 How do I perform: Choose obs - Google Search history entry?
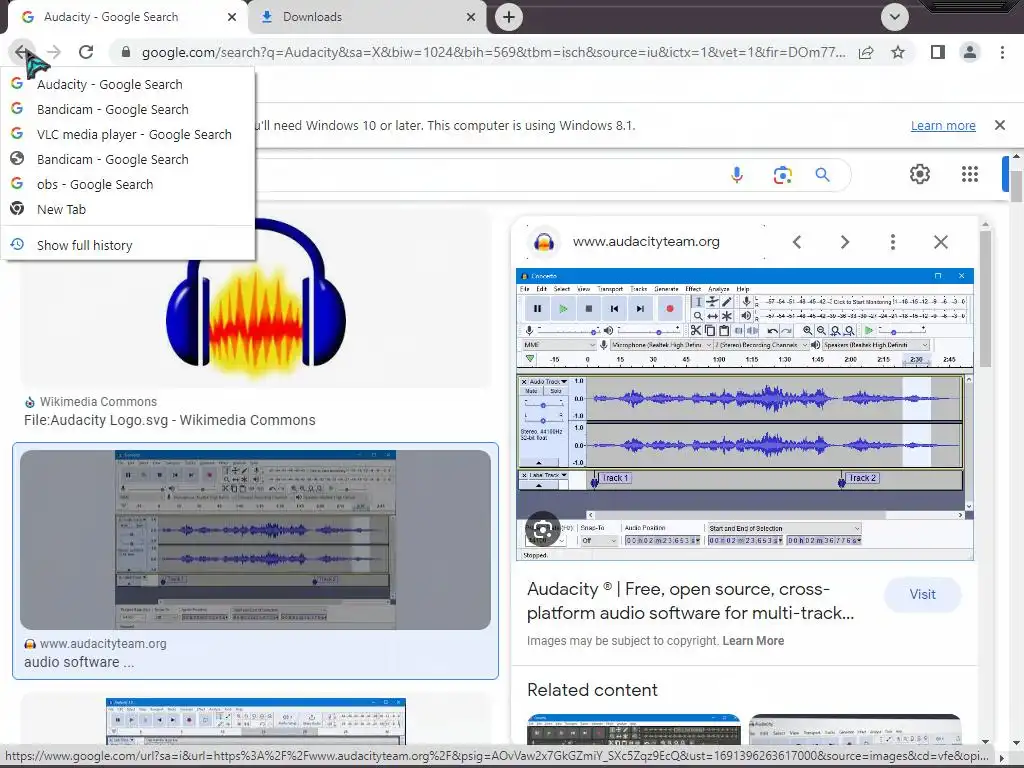pos(127,184)
